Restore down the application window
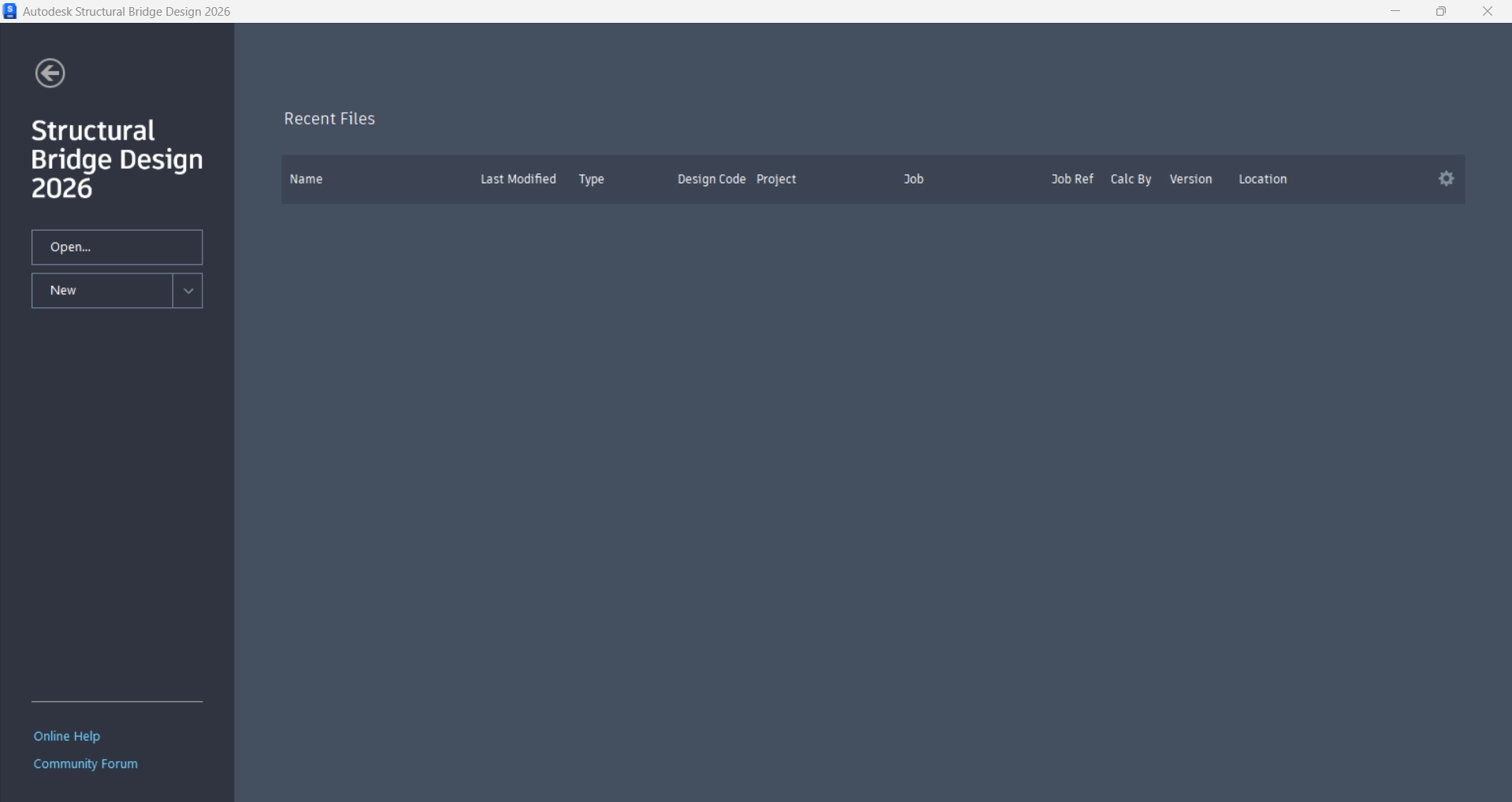The height and width of the screenshot is (802, 1512). tap(1441, 11)
